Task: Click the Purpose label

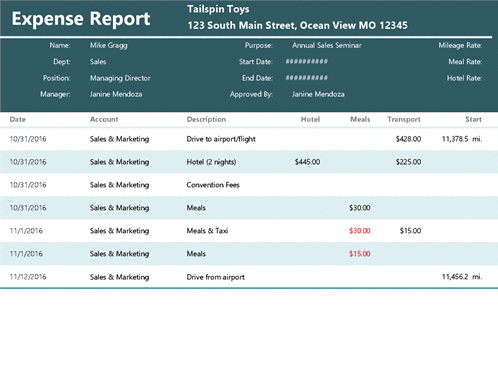Action: pyautogui.click(x=259, y=45)
